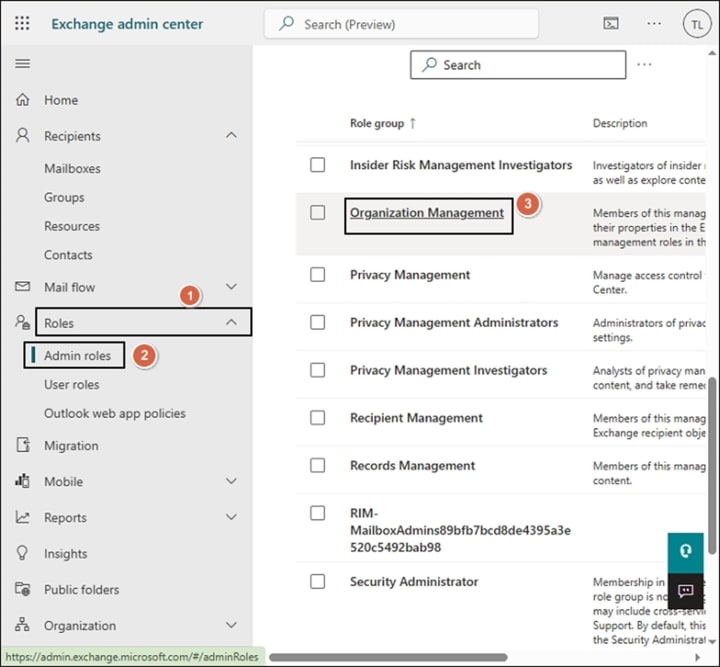Screen dimensions: 720x667
Task: Open the Groups page
Action: [64, 197]
